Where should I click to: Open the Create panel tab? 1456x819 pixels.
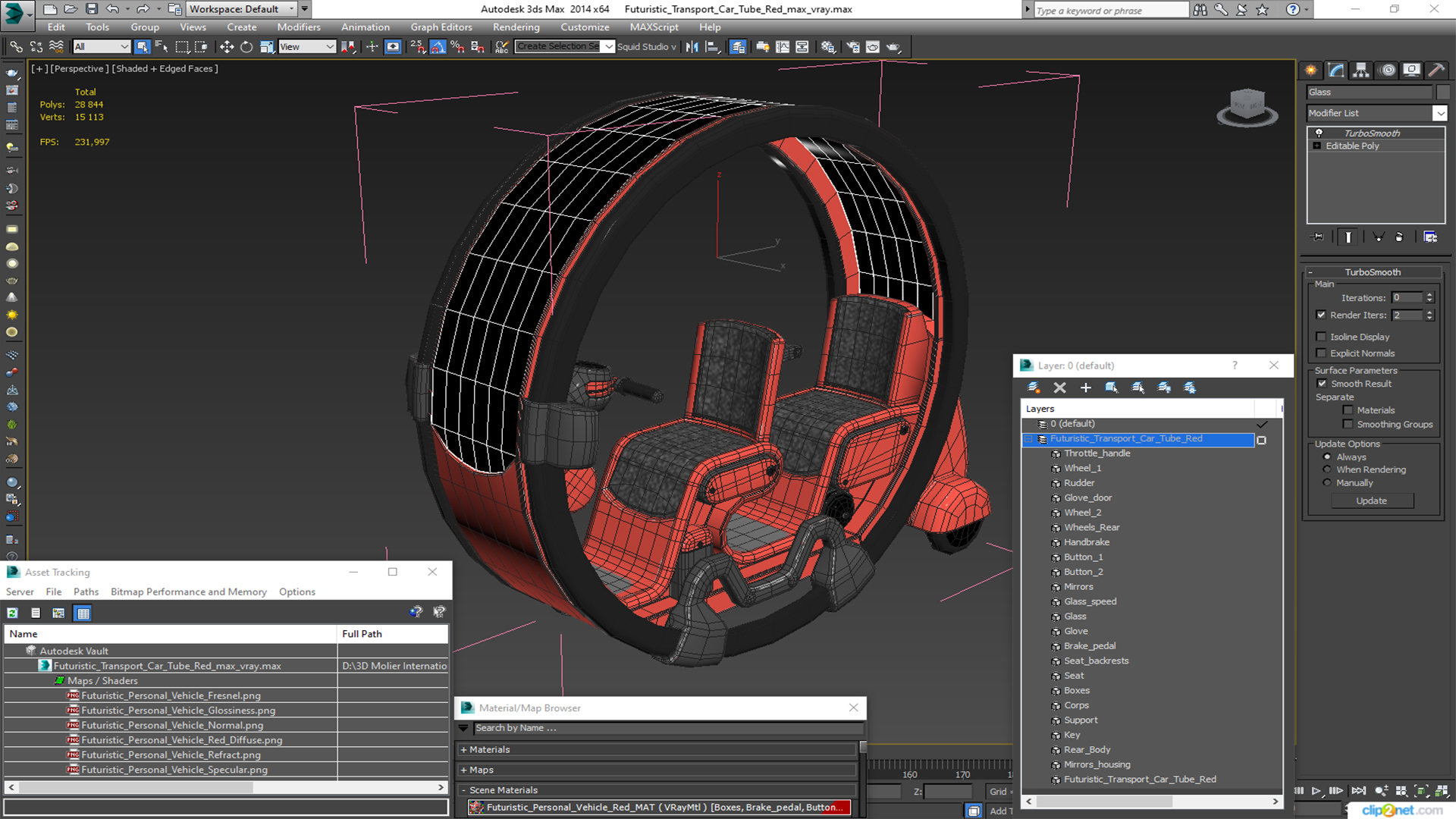(x=1311, y=70)
